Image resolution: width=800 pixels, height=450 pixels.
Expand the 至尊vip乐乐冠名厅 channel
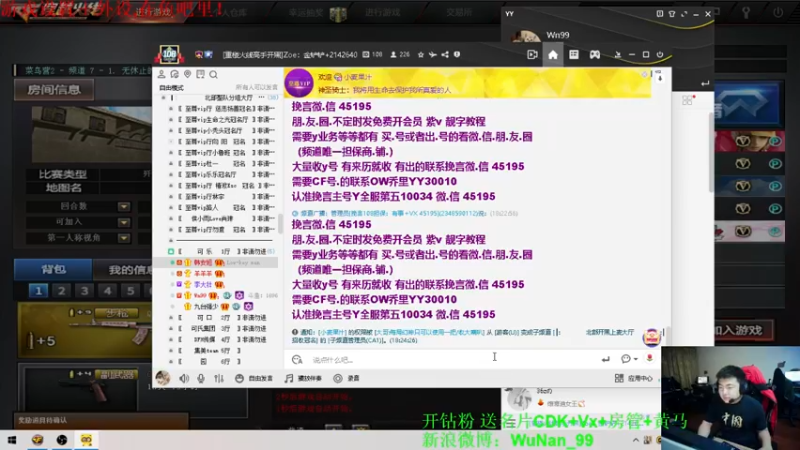[170, 174]
